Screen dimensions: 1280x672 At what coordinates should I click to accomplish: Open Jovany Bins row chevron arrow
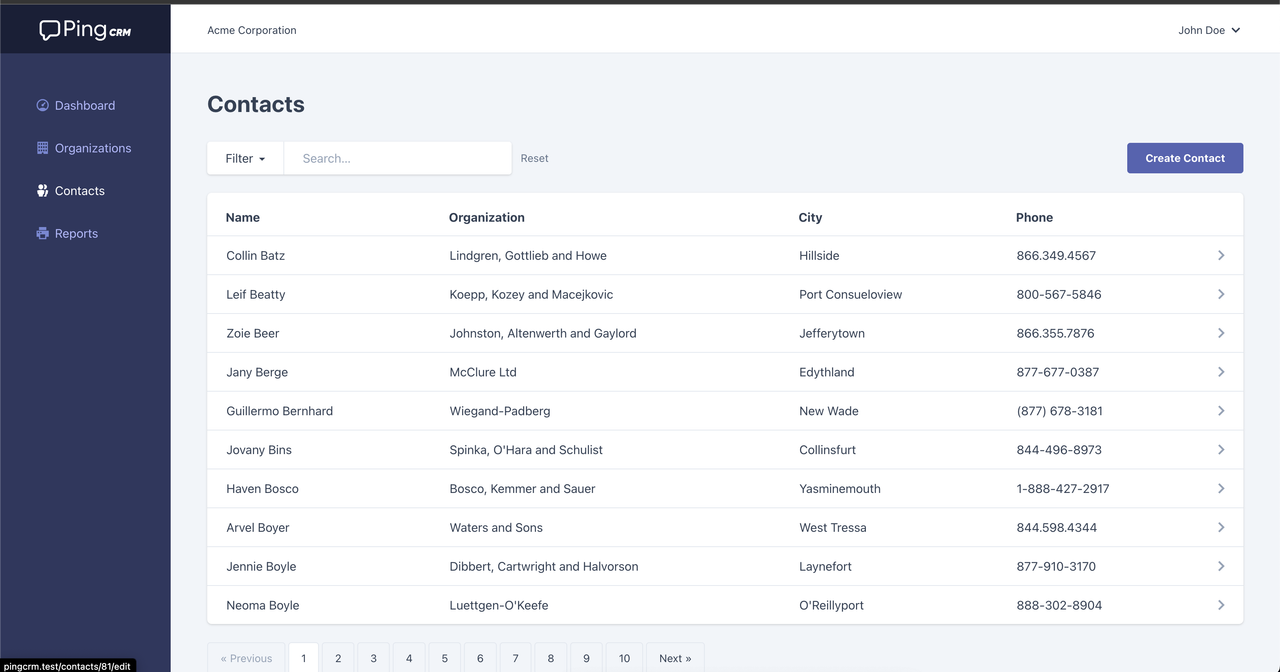1221,450
